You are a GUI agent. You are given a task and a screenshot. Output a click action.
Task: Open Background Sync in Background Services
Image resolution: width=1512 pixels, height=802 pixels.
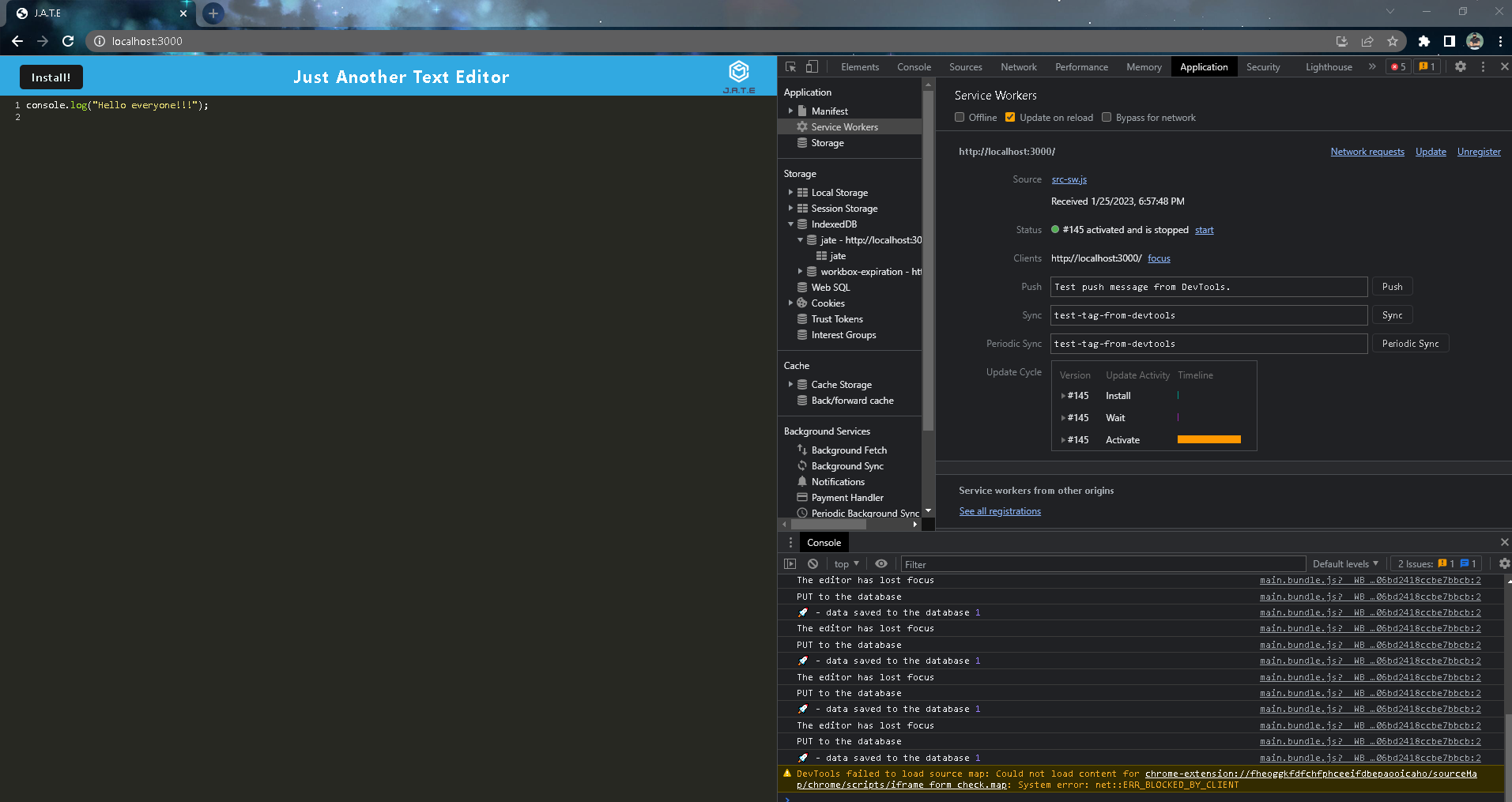point(846,465)
